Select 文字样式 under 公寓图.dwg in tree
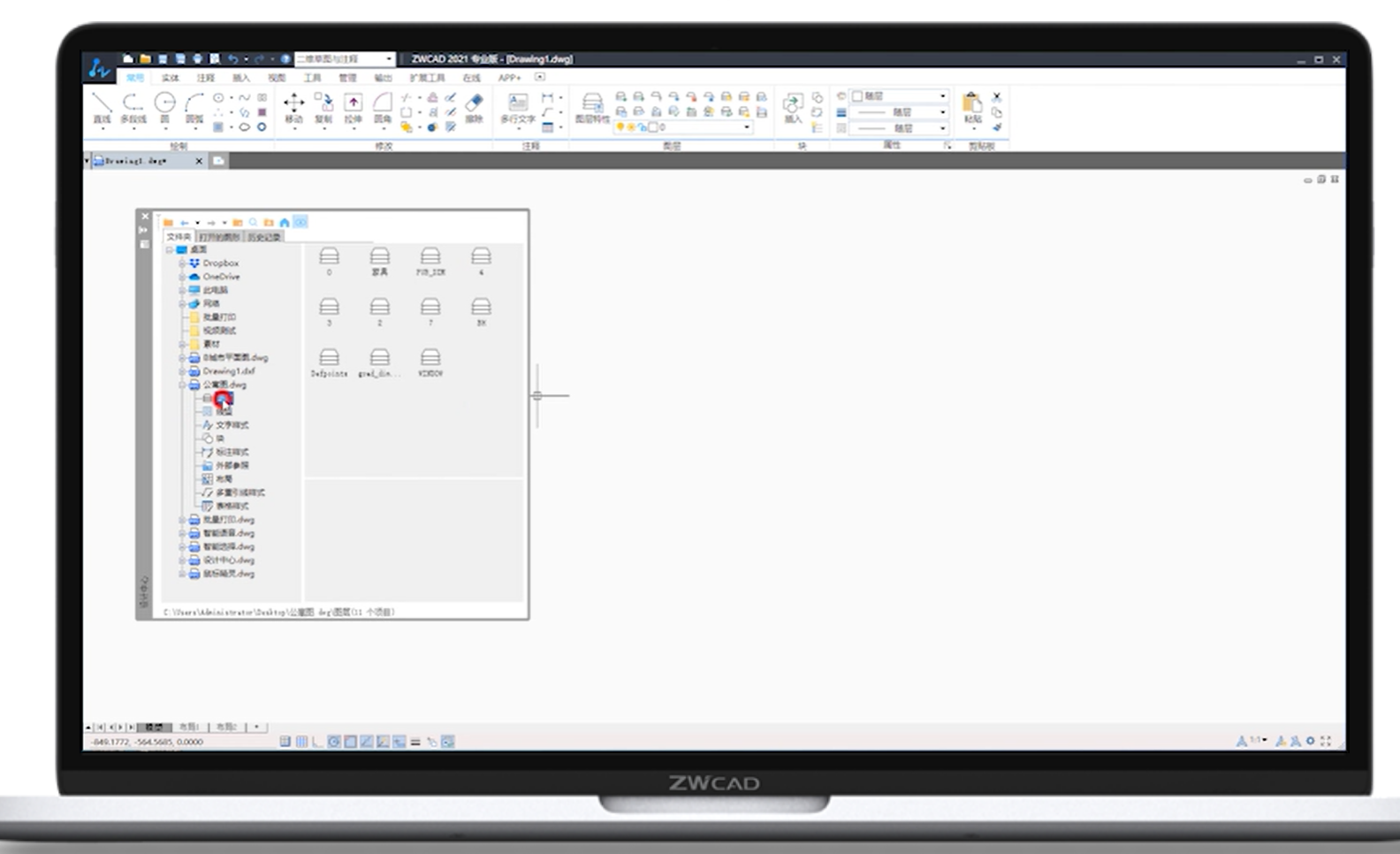 232,425
